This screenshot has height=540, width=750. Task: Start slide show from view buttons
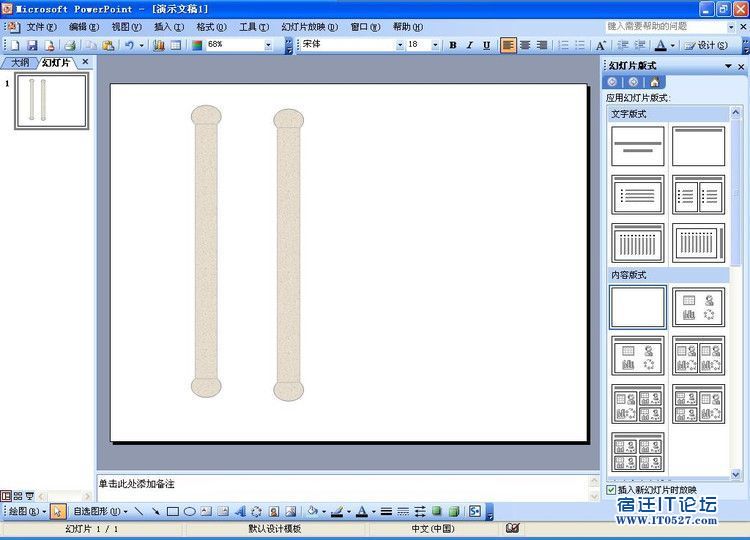point(30,496)
